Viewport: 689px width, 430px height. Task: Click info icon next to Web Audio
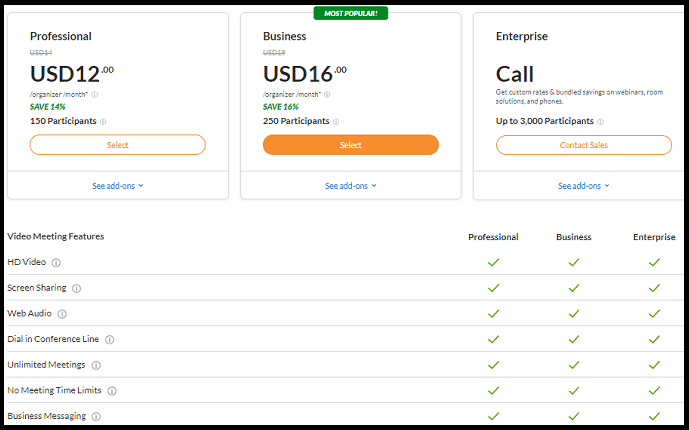click(x=64, y=314)
